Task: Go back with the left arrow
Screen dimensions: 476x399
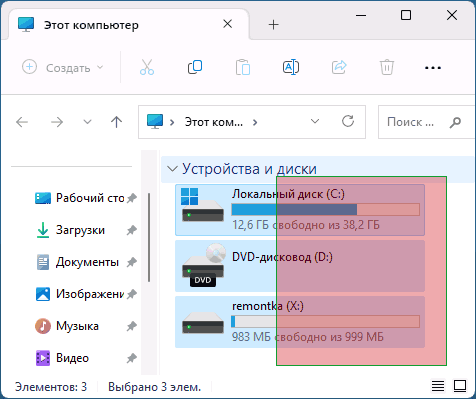Action: point(22,122)
